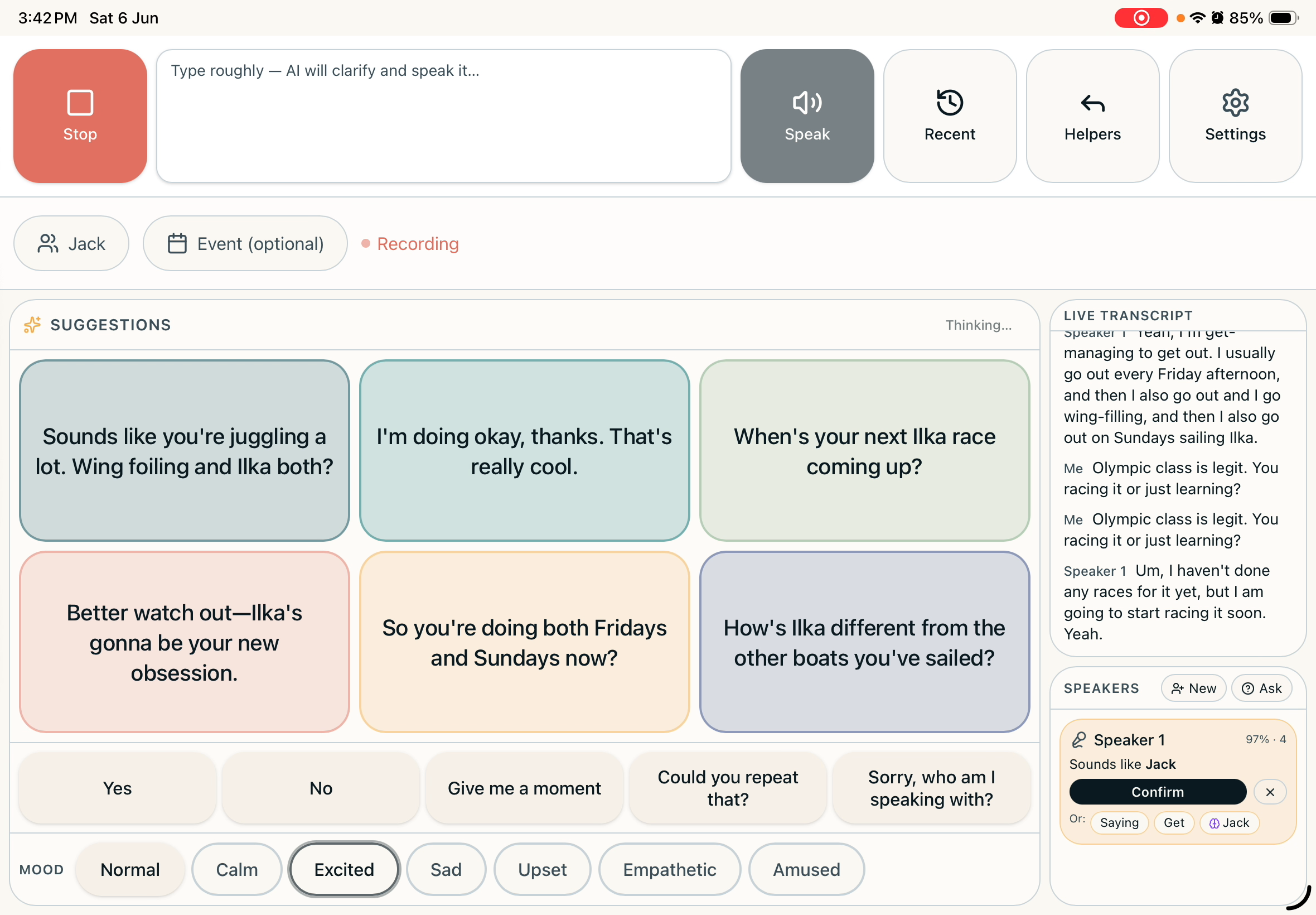The width and height of the screenshot is (1316, 915).
Task: Set mood to Excited
Action: 343,870
